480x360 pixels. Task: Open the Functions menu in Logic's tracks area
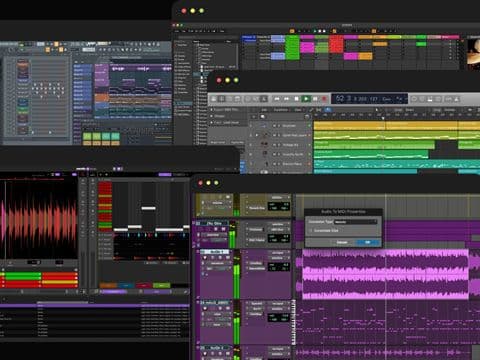pos(281,110)
